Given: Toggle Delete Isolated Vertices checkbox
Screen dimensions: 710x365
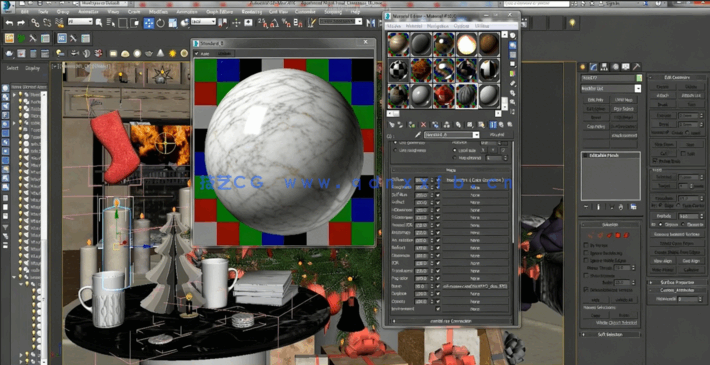Looking at the screenshot, I should pos(586,289).
